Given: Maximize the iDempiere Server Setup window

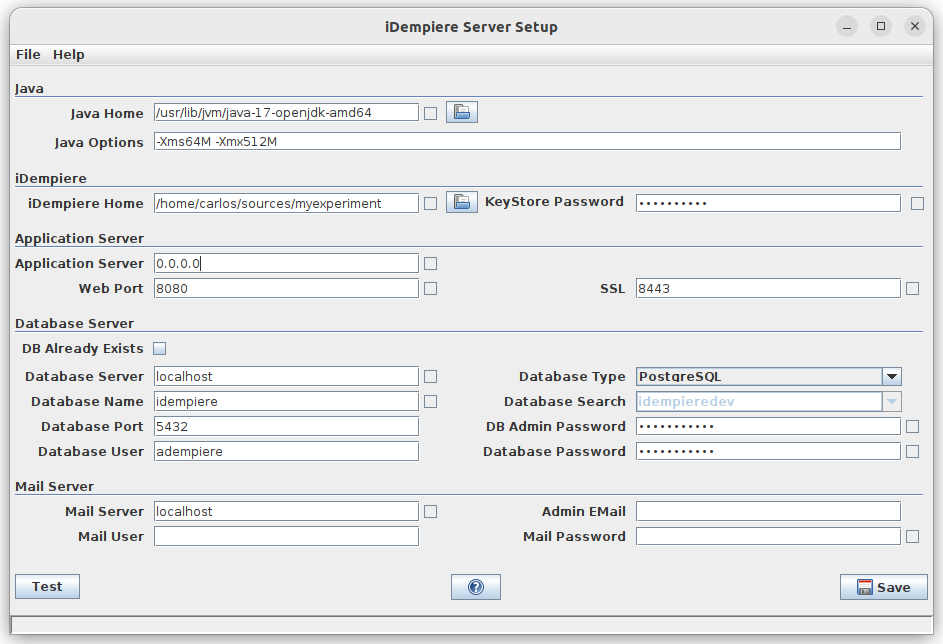Looking at the screenshot, I should click(881, 27).
